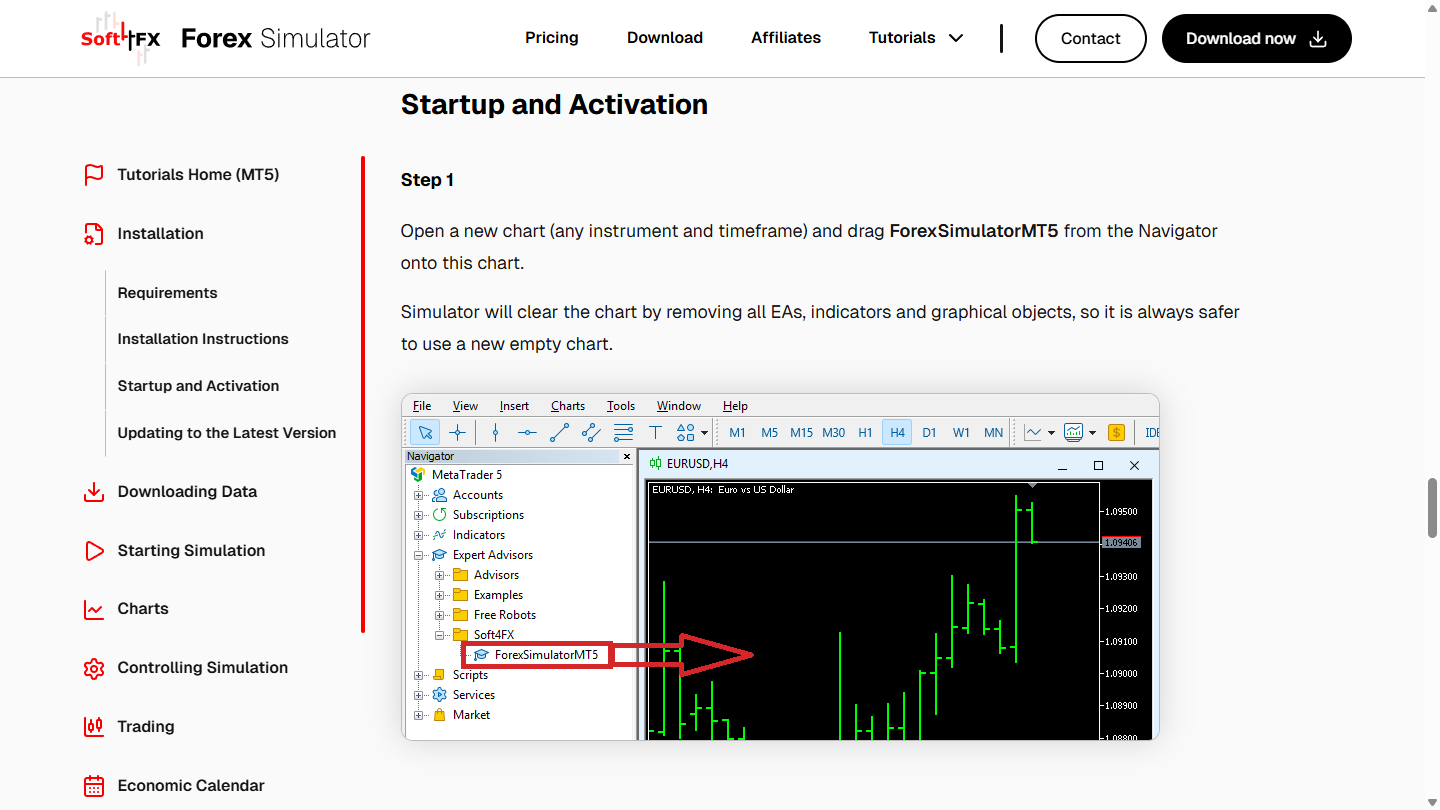This screenshot has height=810, width=1440.
Task: Open the Pricing page from the top menu
Action: tap(552, 38)
